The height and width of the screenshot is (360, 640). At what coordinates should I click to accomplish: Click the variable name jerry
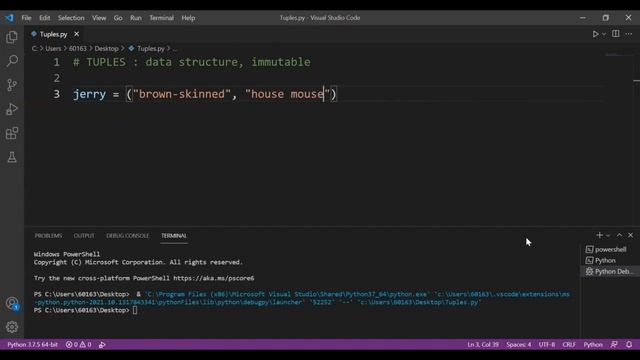89,94
